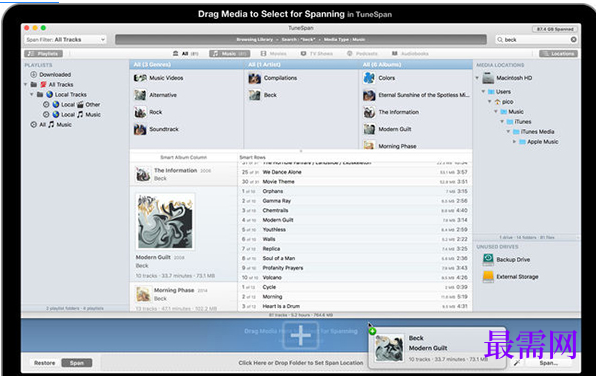Click the pico home folder icon
The image size is (596, 376).
(x=498, y=102)
